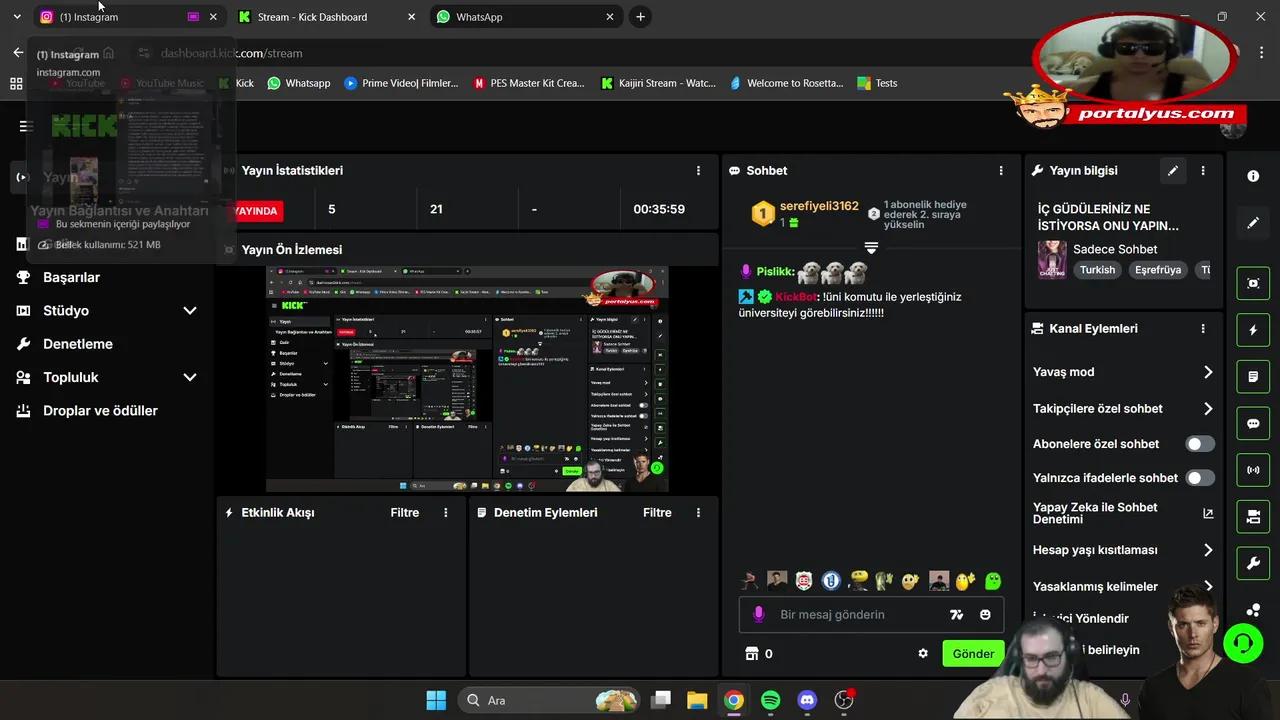The image size is (1280, 720).
Task: Open Yasaklanmış kelimeler options arrow
Action: point(1208,587)
